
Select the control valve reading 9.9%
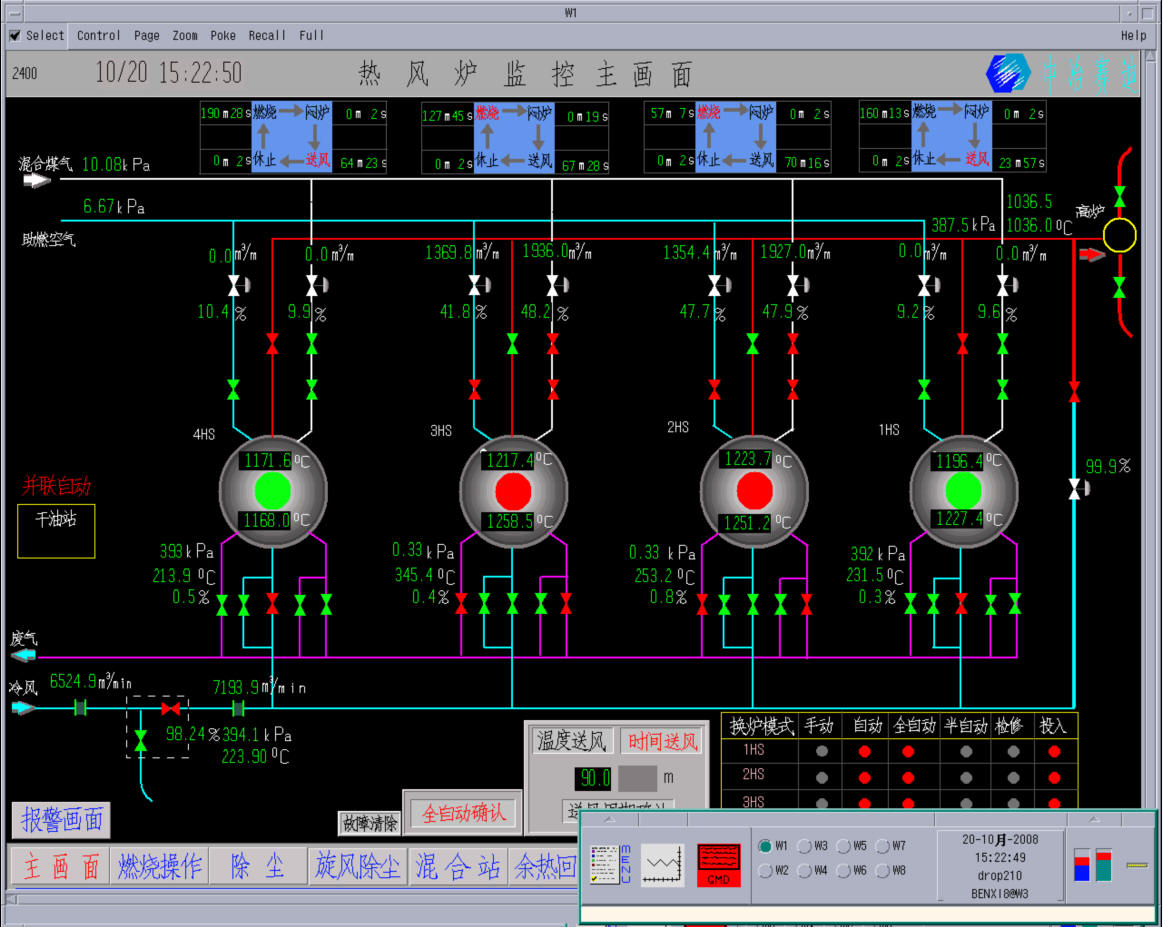coord(316,284)
